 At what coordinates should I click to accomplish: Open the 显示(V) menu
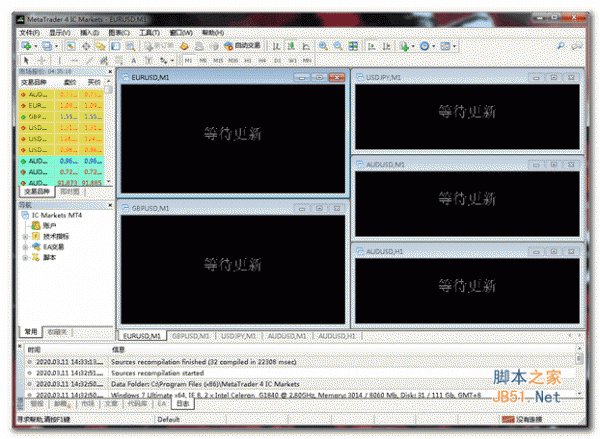60,33
